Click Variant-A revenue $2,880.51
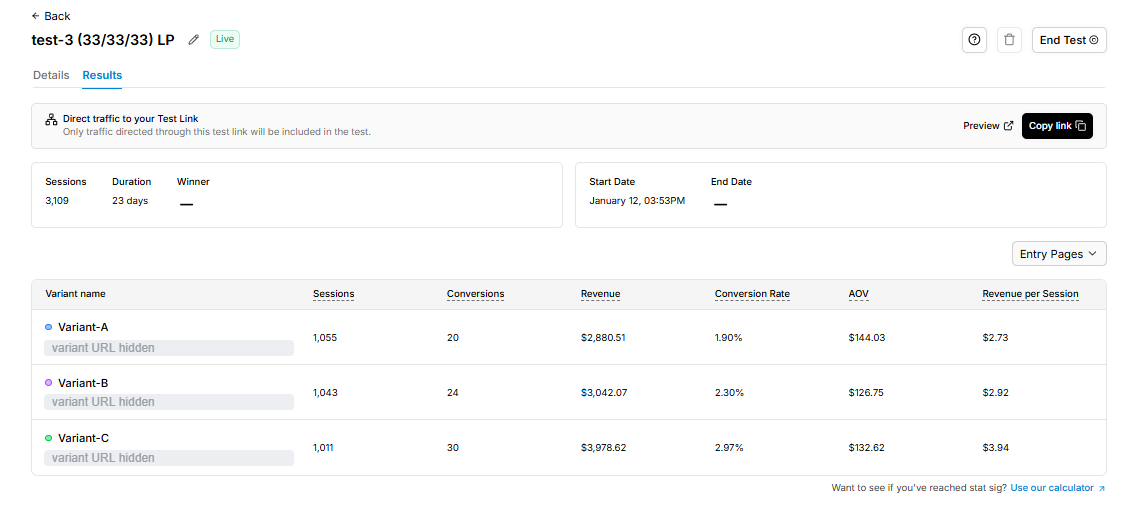Viewport: 1135px width, 515px height. pyautogui.click(x=603, y=338)
